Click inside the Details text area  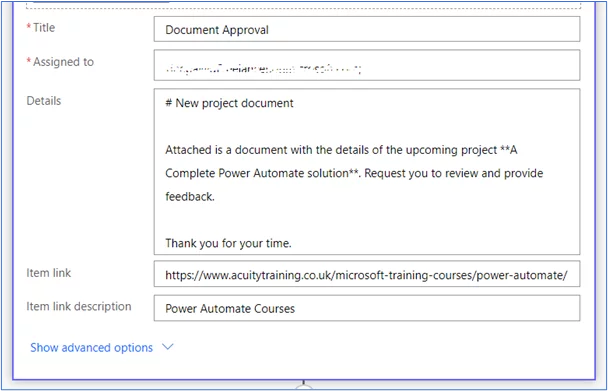[x=367, y=171]
